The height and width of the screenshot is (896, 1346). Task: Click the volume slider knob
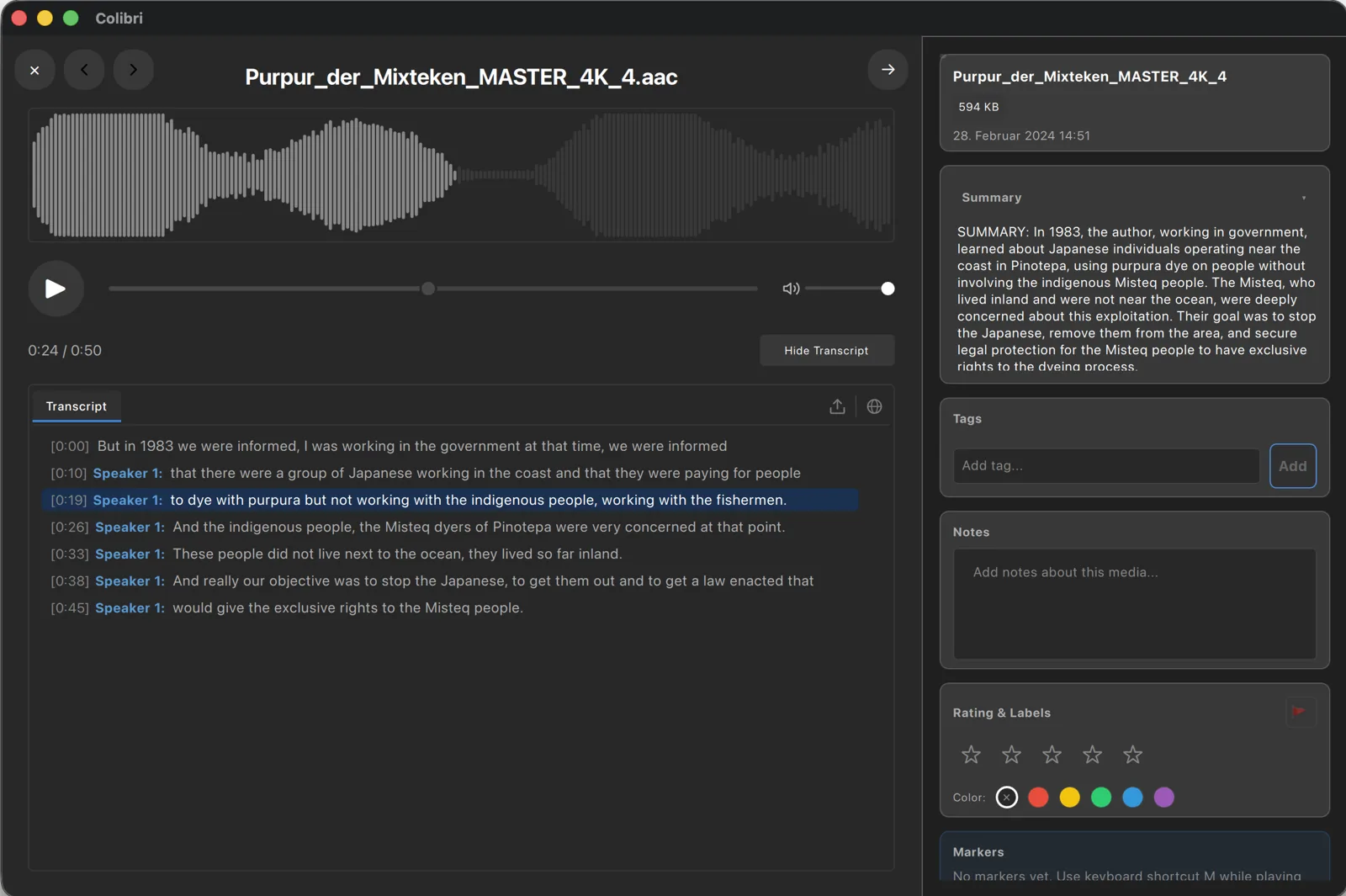click(x=888, y=289)
